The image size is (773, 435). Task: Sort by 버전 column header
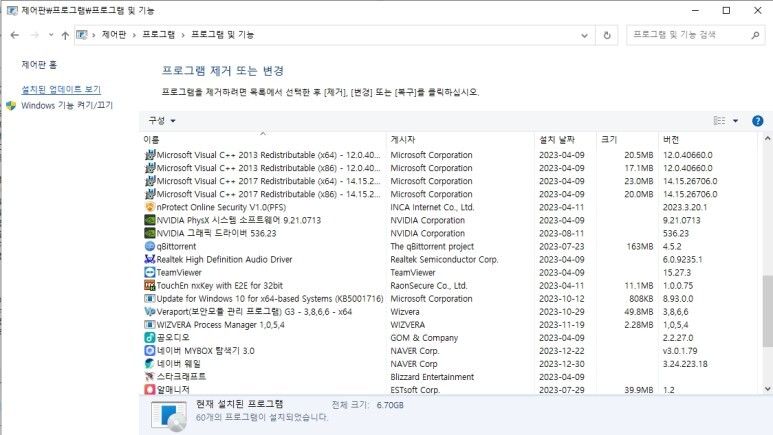point(707,140)
